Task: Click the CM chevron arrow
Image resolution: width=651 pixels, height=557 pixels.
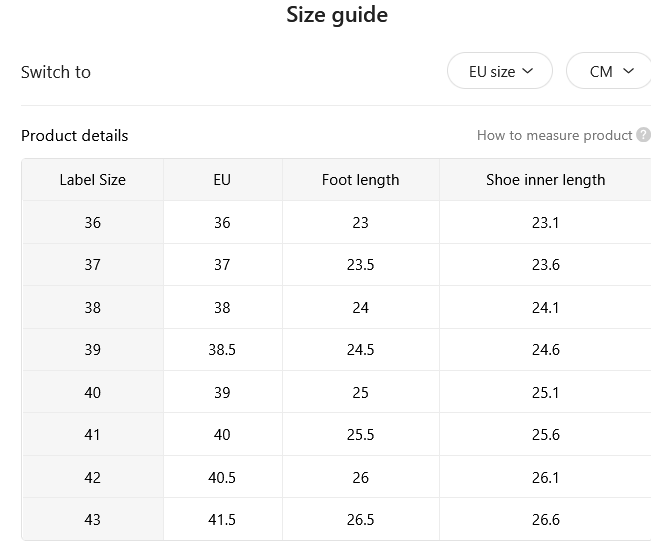Action: (629, 71)
